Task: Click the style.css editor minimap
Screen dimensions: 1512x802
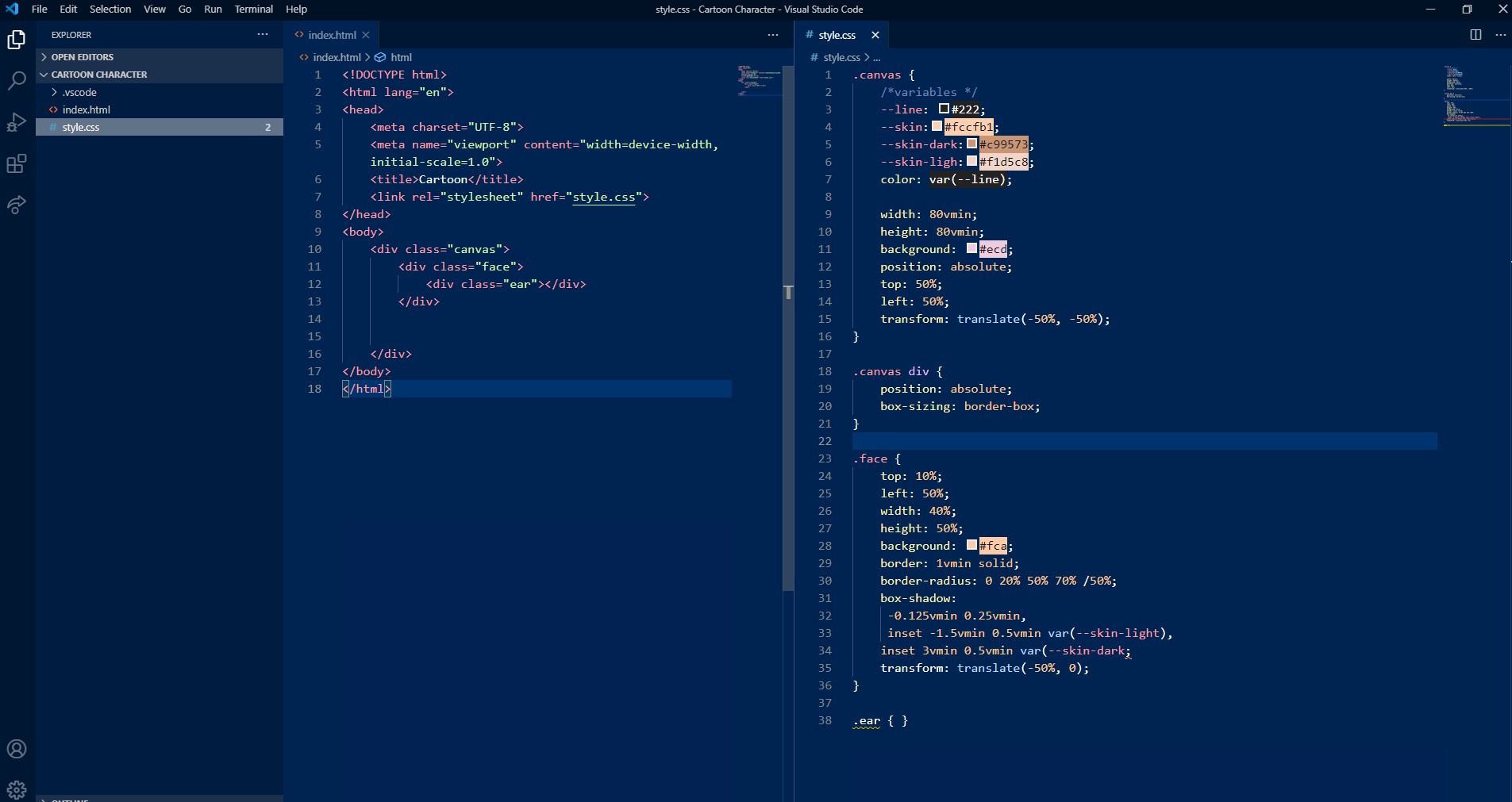Action: click(x=1475, y=95)
